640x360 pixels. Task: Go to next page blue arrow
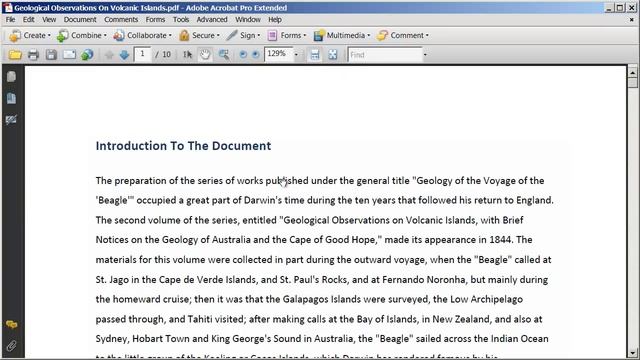point(124,55)
